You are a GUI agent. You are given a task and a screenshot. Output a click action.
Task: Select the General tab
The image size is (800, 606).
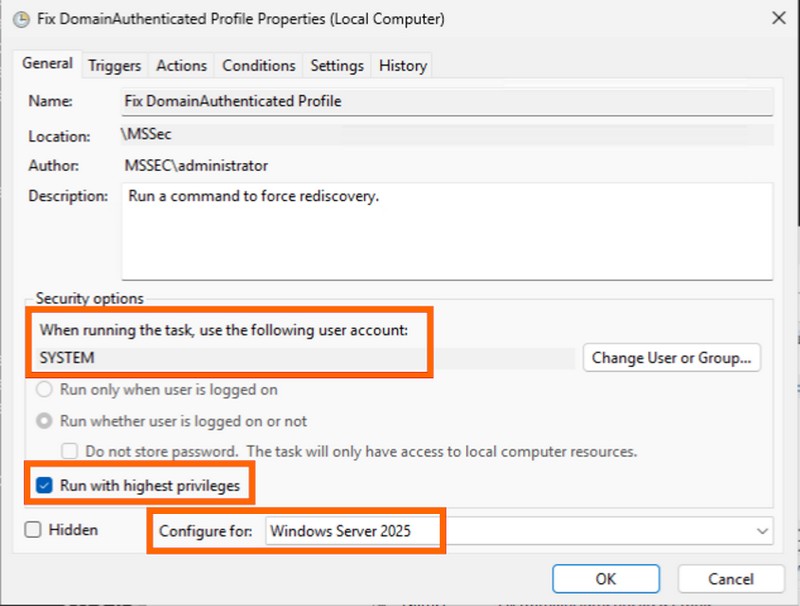pos(47,63)
